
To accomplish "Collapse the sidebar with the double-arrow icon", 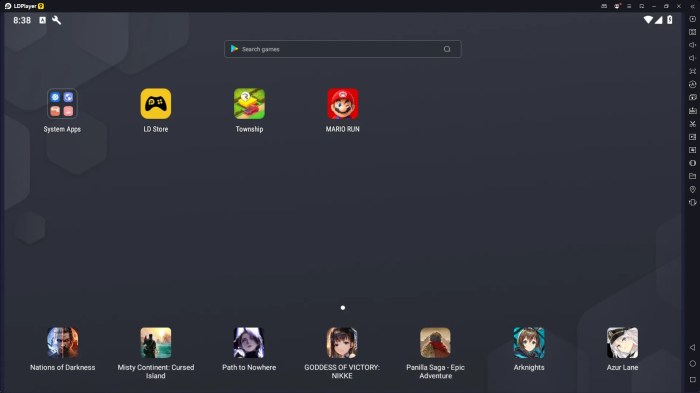I will (x=692, y=6).
